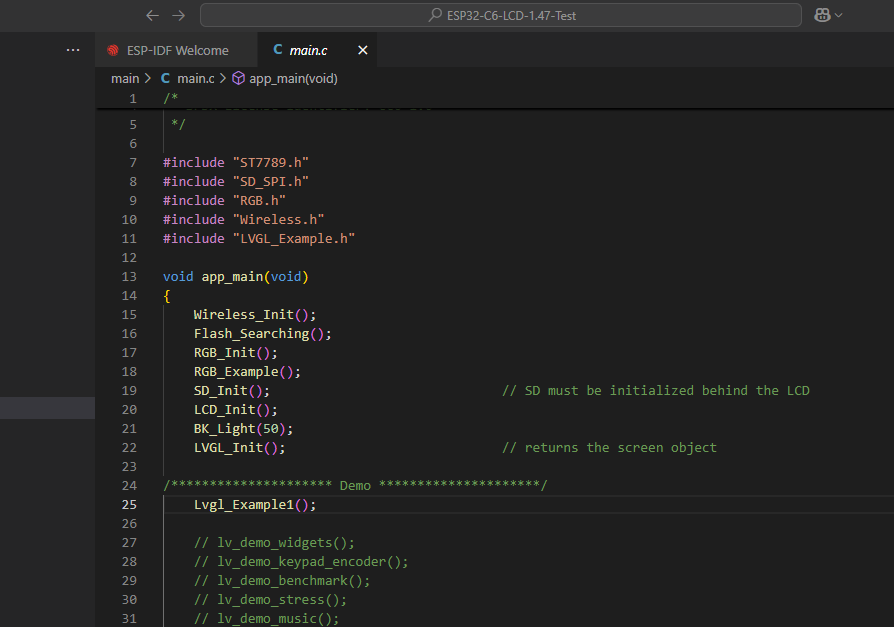The image size is (894, 627).
Task: Click the #include "LVGL_Example.h" line
Action: [x=259, y=238]
